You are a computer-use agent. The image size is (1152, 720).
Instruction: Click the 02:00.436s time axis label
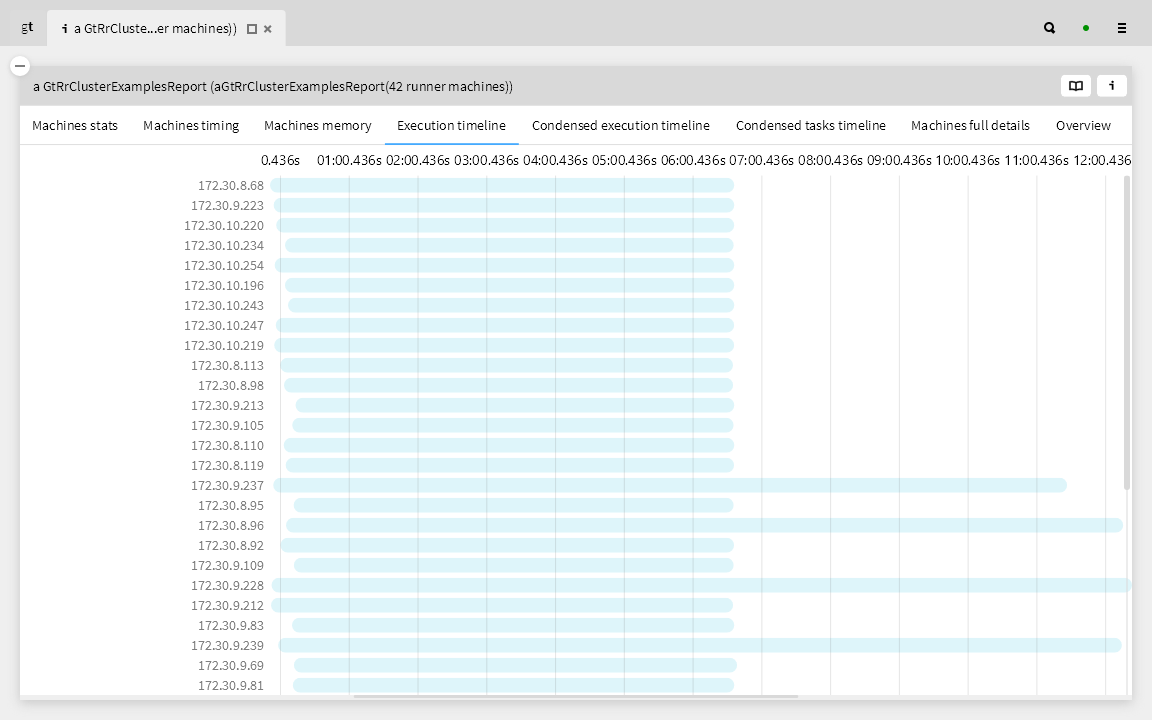(x=418, y=160)
